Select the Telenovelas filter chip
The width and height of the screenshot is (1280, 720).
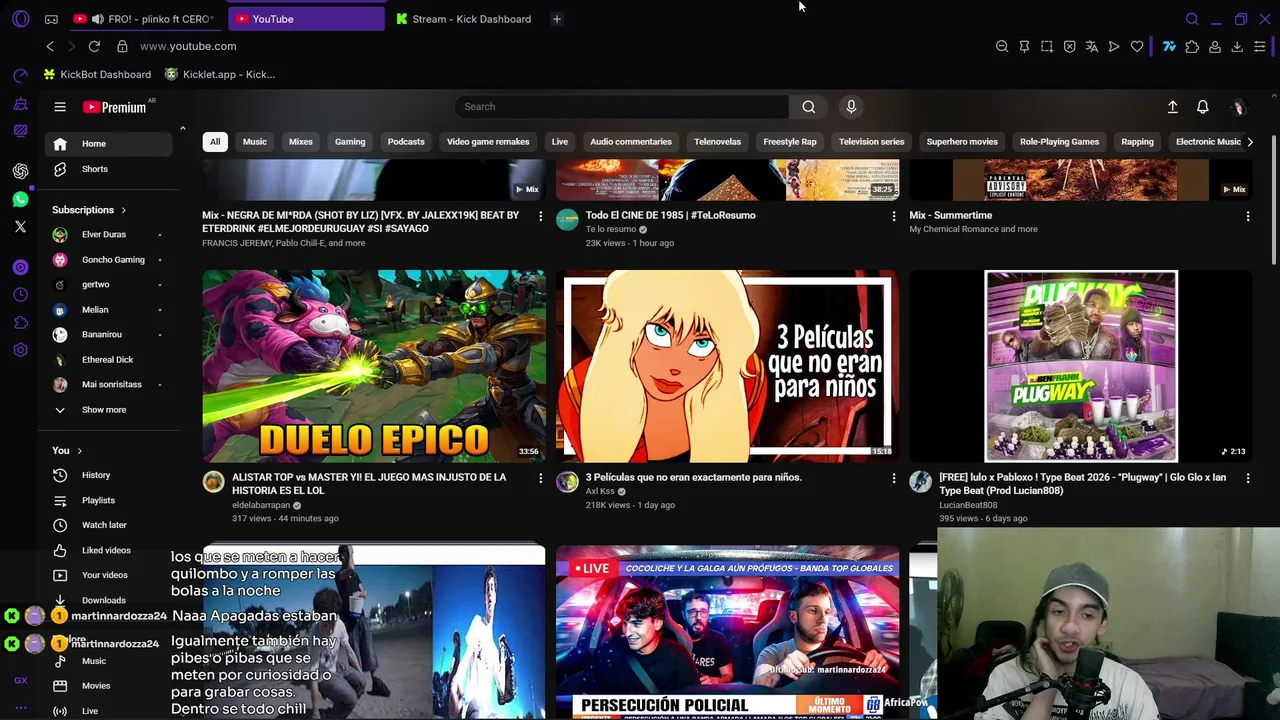[718, 142]
